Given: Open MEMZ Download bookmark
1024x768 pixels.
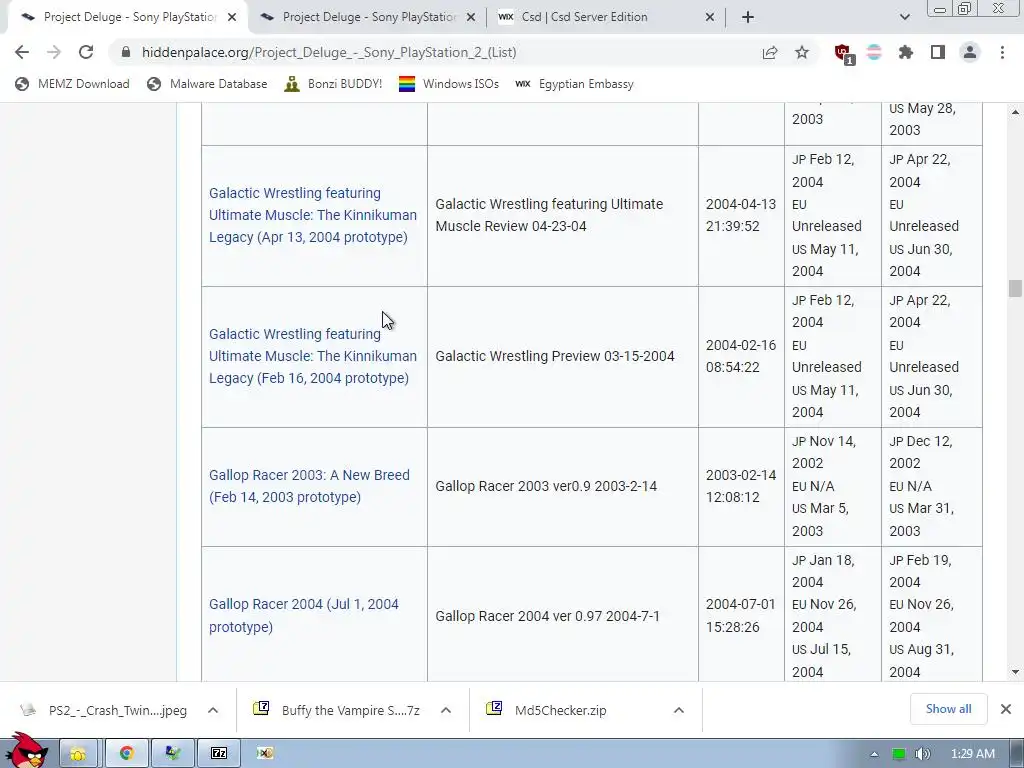Looking at the screenshot, I should click(x=72, y=84).
